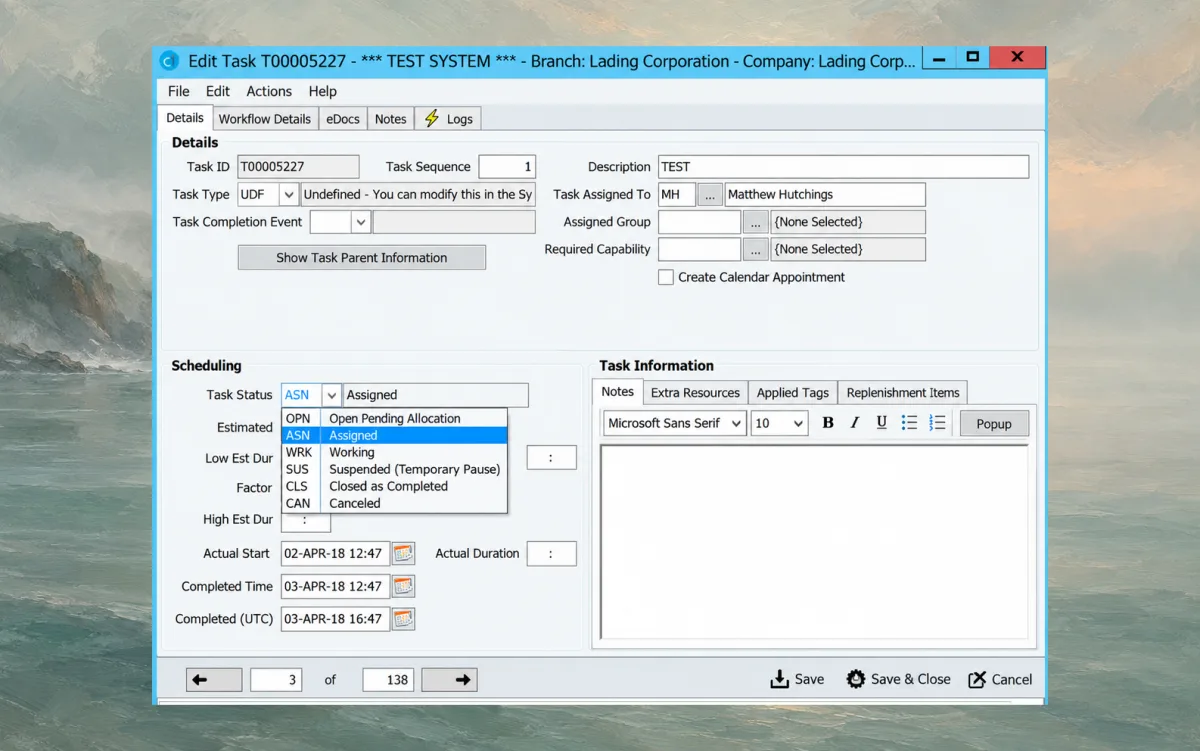Click the Popup button

coord(994,424)
